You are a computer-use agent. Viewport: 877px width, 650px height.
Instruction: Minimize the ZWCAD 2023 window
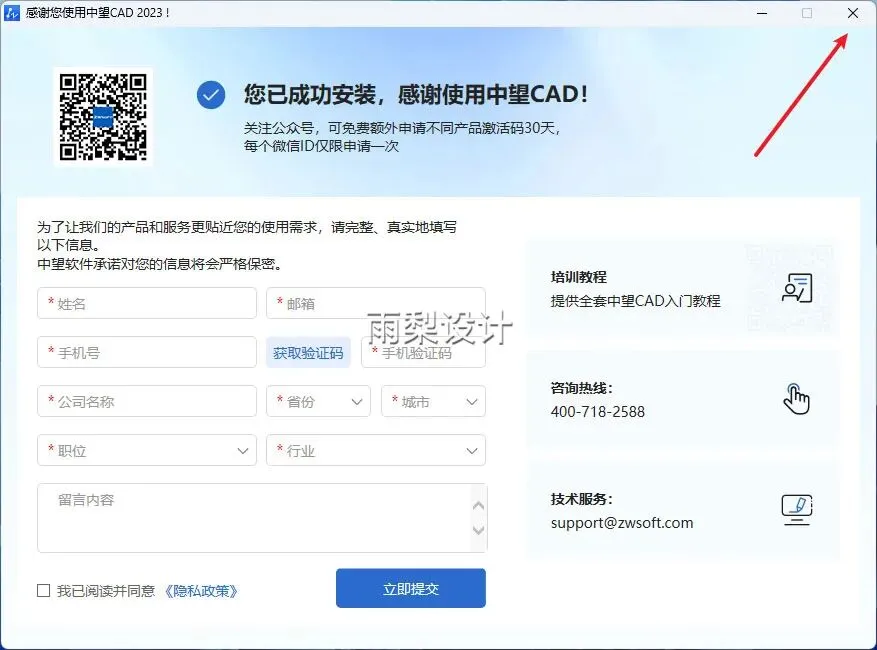[762, 13]
